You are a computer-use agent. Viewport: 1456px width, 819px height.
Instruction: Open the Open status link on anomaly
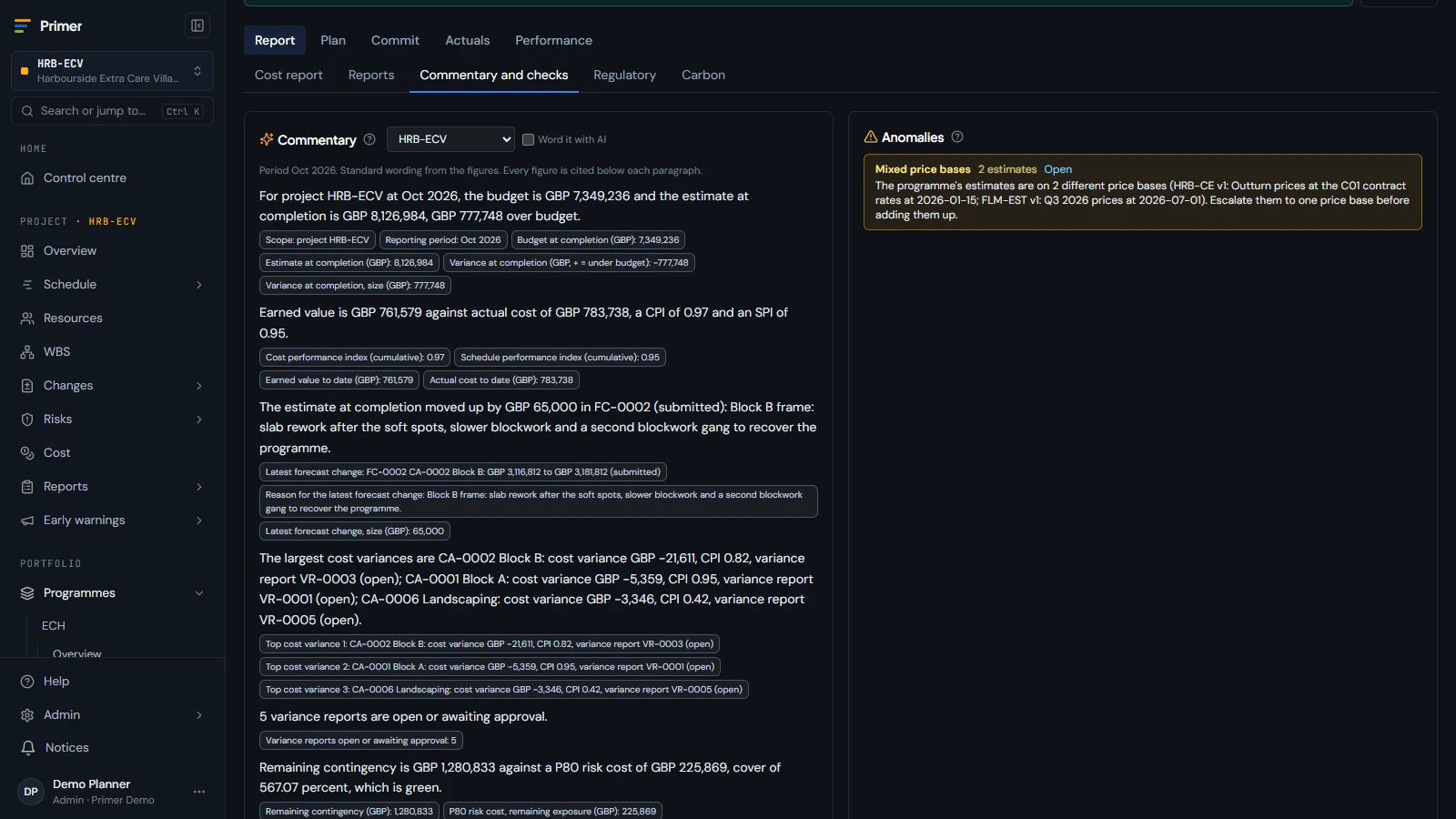click(1057, 169)
